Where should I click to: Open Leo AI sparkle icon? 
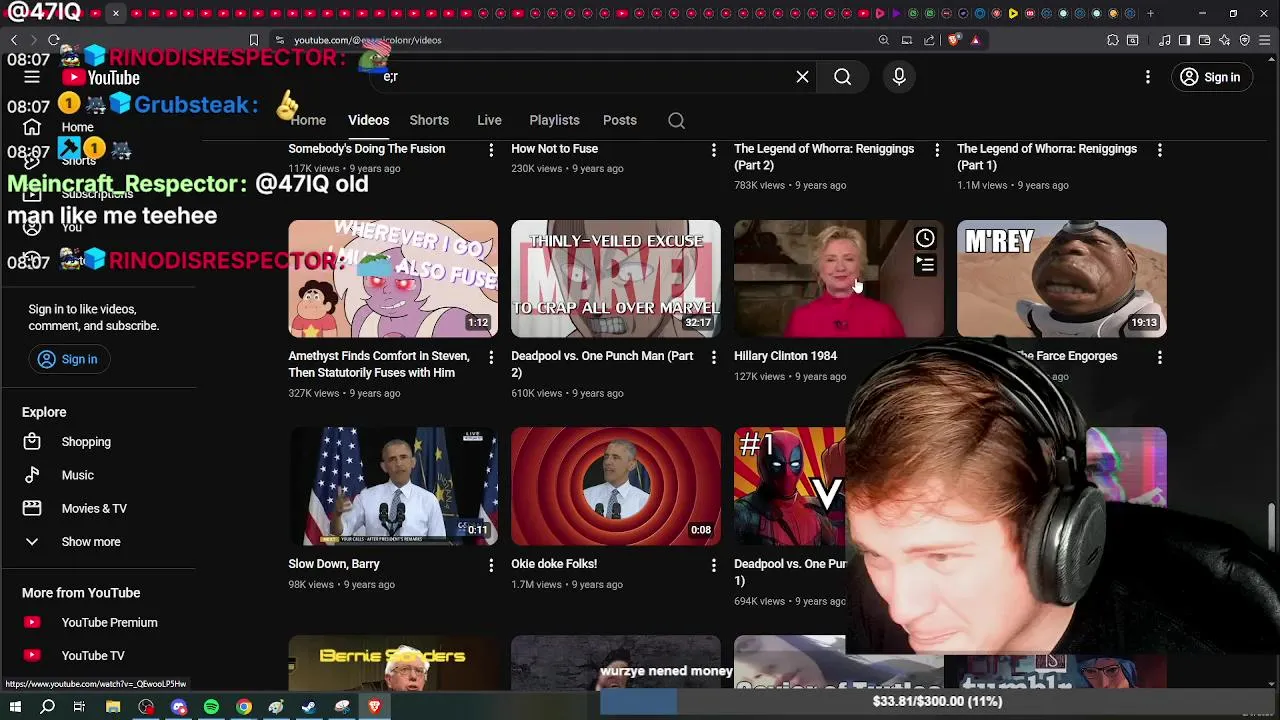pos(1225,40)
